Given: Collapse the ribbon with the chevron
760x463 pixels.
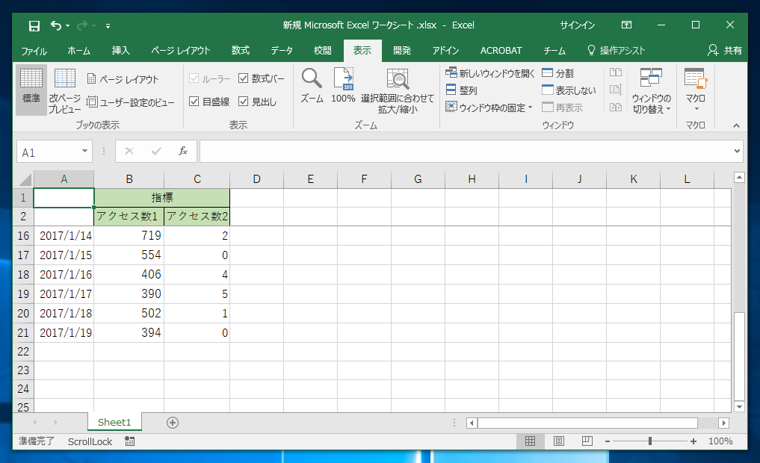Looking at the screenshot, I should [736, 126].
